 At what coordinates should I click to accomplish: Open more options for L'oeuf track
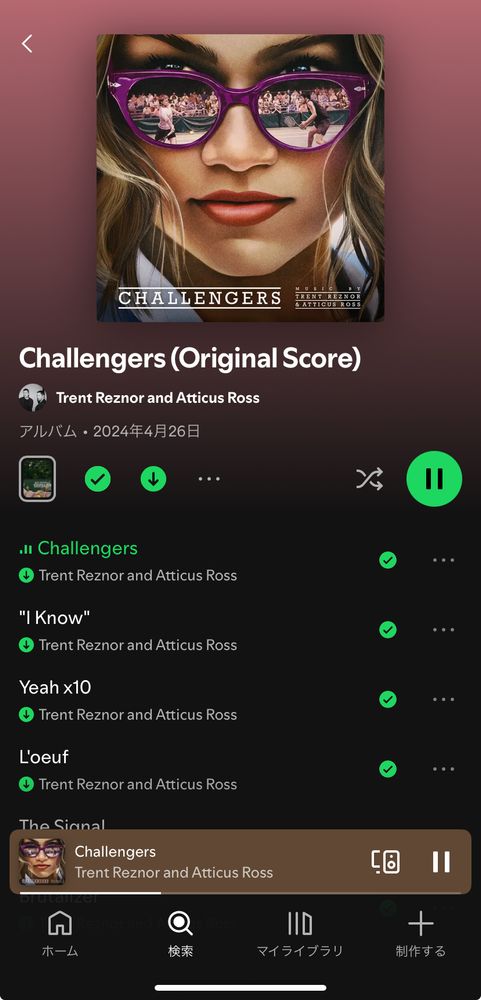pos(443,768)
